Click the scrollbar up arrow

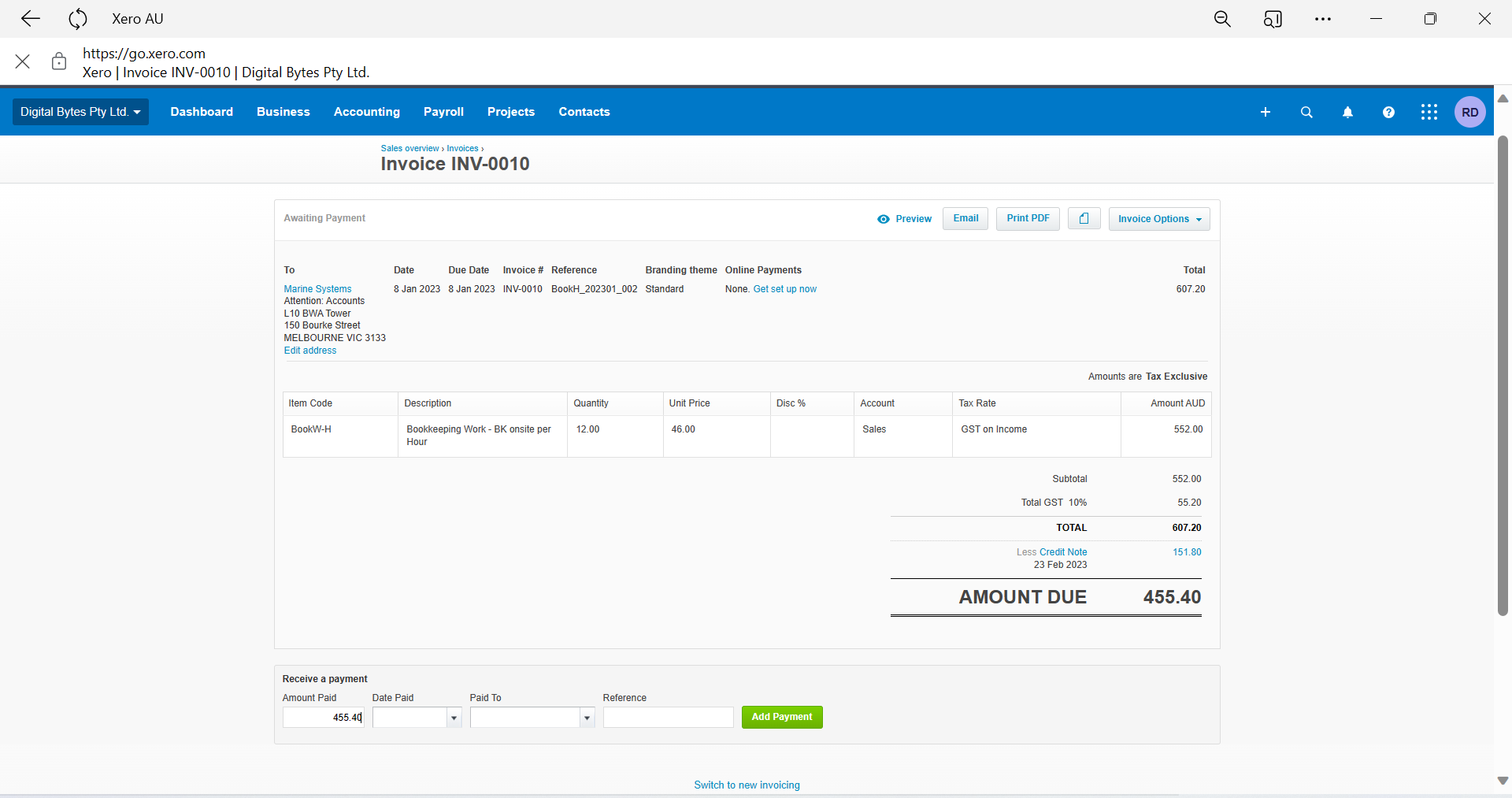(x=1503, y=98)
